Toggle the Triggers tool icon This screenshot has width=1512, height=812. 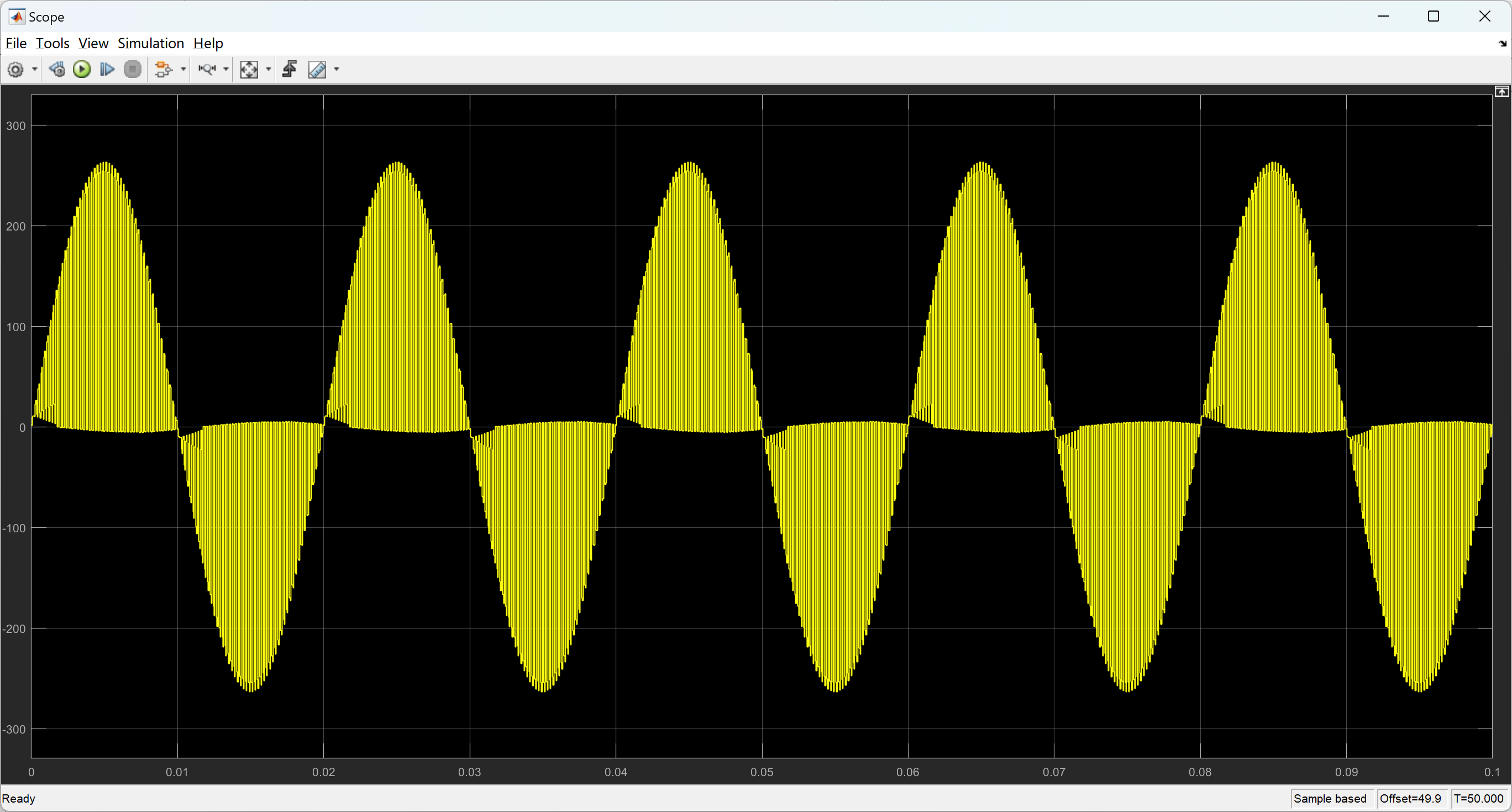tap(290, 69)
